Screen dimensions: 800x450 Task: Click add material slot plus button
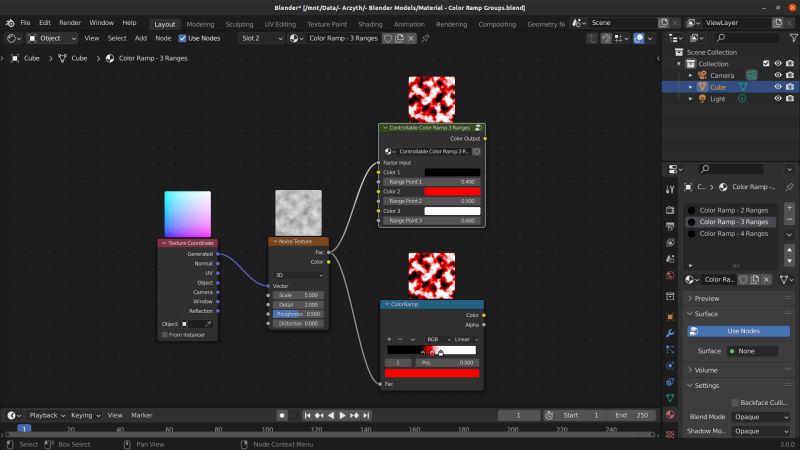pyautogui.click(x=789, y=208)
